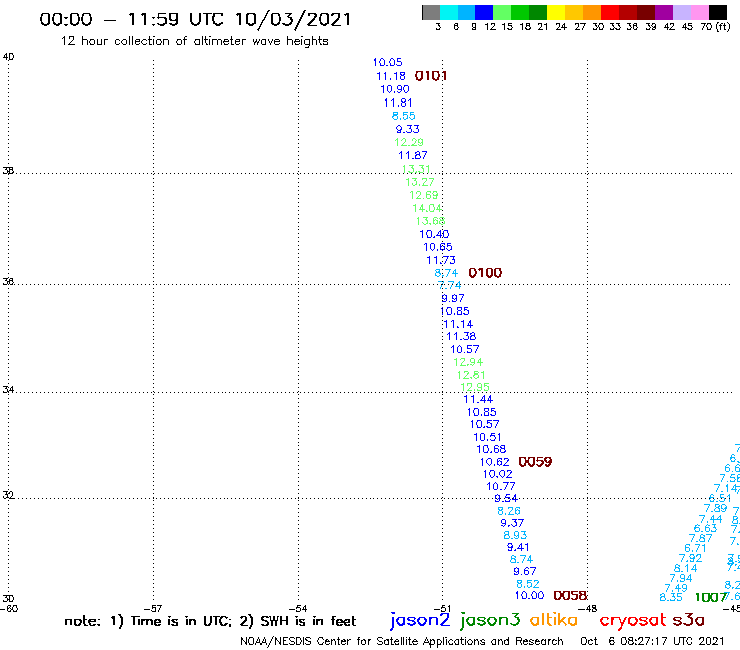Click the longitude axis label -57

pyautogui.click(x=153, y=609)
